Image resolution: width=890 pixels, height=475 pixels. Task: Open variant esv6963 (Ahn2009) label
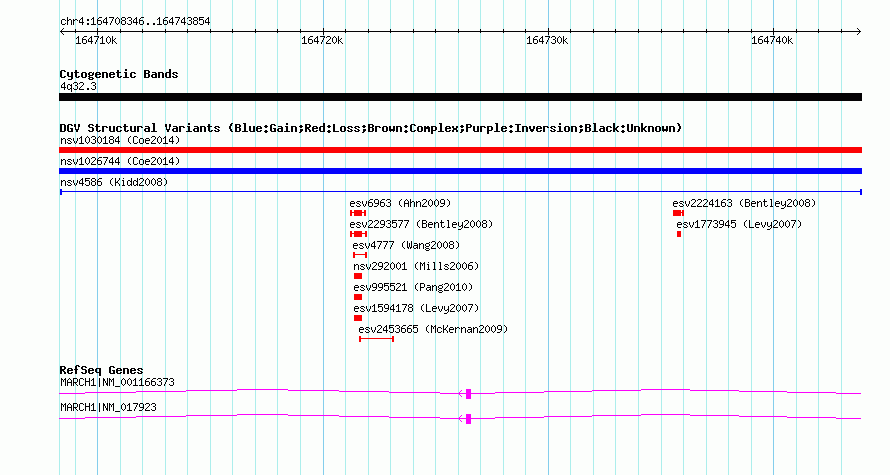point(400,203)
